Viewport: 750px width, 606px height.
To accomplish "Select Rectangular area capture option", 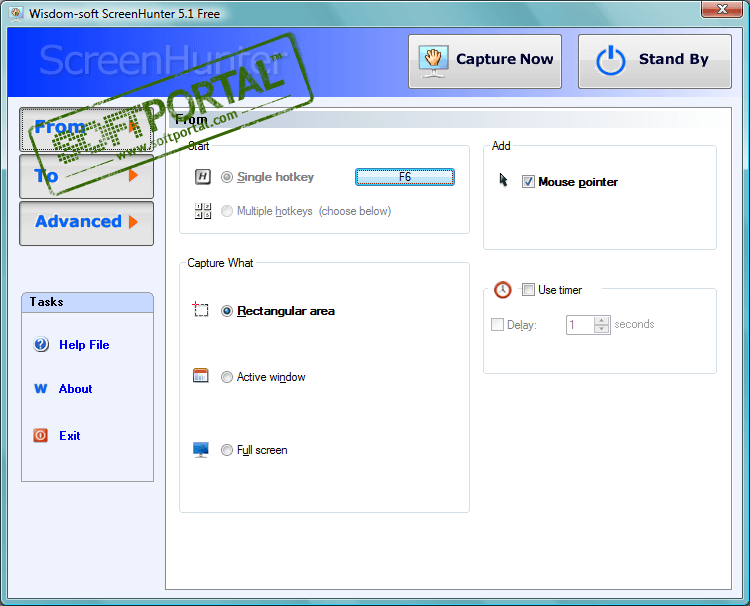I will 227,311.
